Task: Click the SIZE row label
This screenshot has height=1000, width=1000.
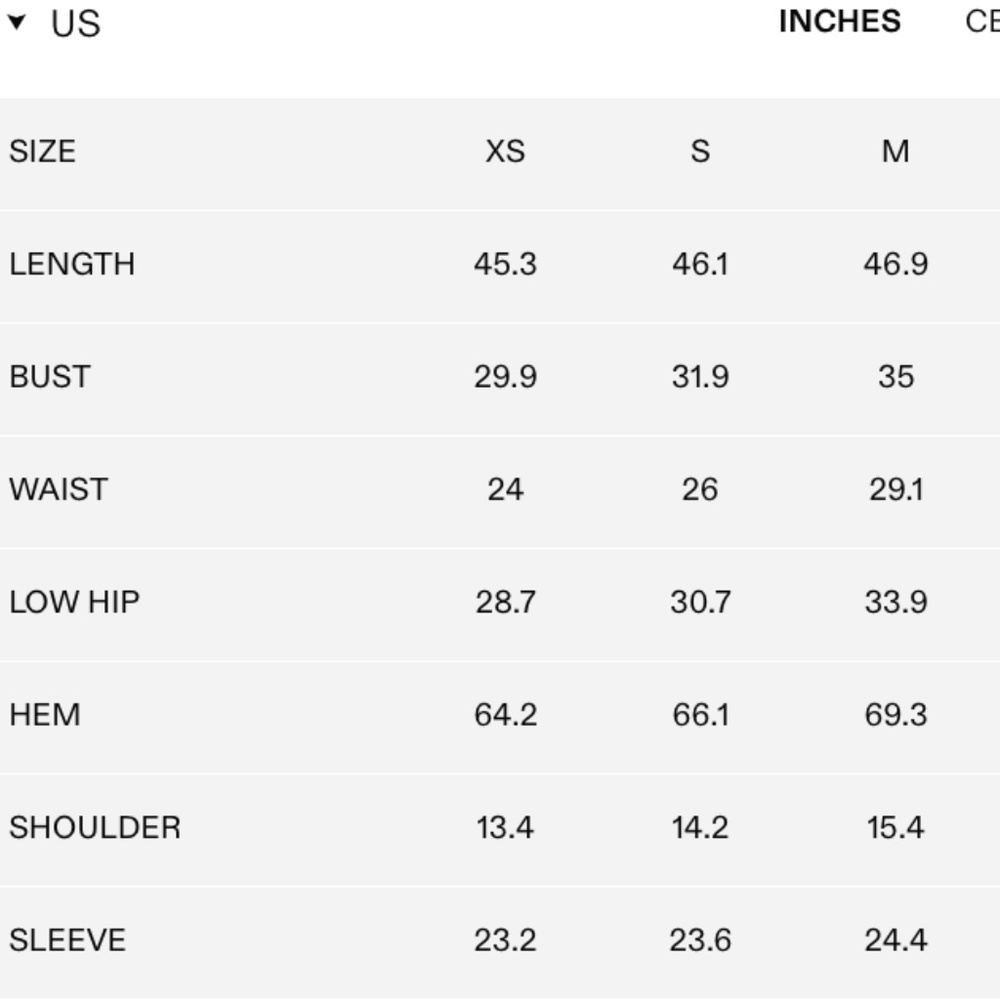Action: click(42, 152)
